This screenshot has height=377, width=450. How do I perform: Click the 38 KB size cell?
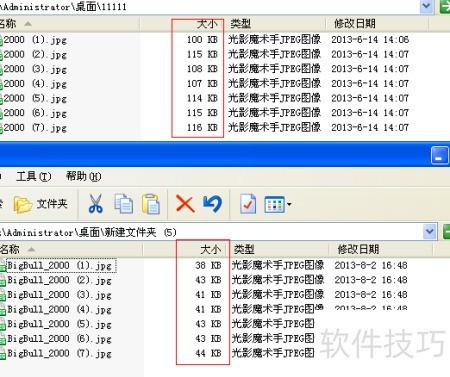point(208,266)
